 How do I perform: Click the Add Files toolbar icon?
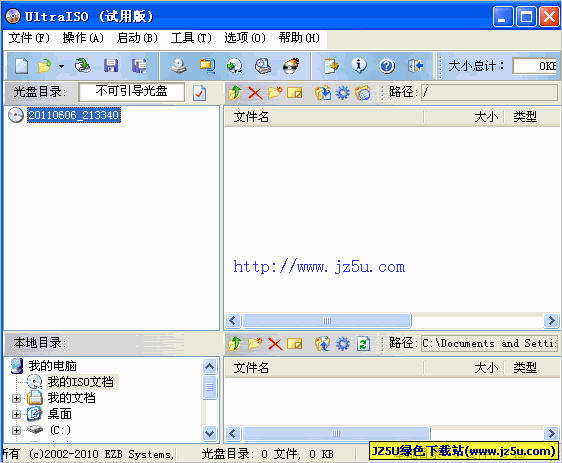point(331,66)
